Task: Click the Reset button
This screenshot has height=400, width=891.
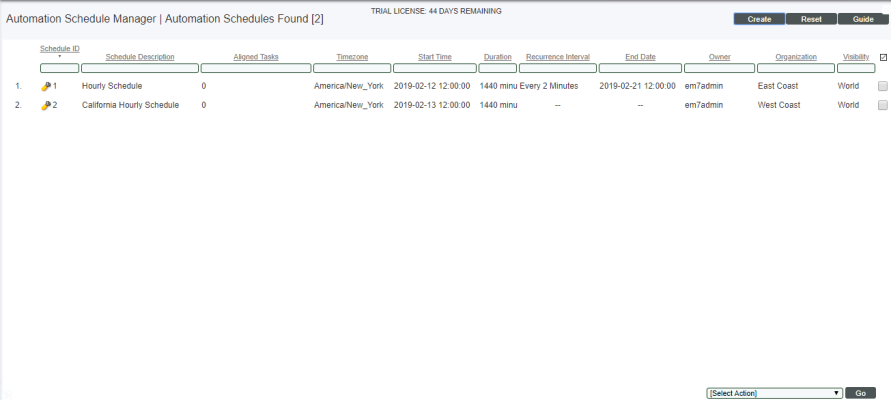Action: pyautogui.click(x=811, y=19)
